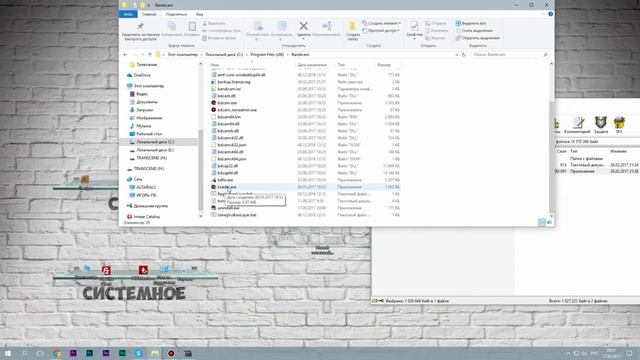Viewport: 640px width, 360px height.
Task: Open the New item dropdown in the ribbon
Action: [x=382, y=23]
